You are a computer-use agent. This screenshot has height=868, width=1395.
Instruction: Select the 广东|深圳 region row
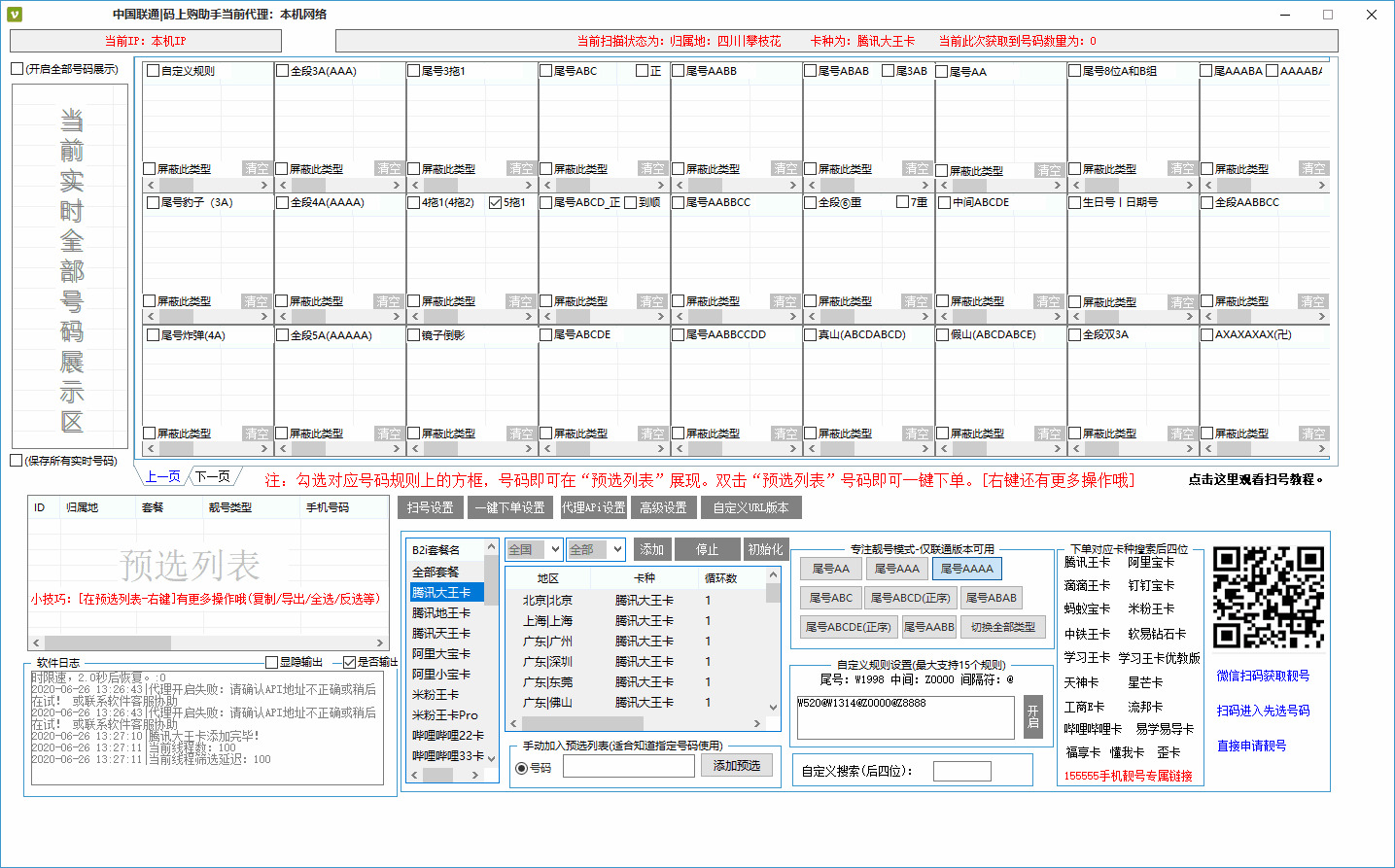tap(636, 661)
